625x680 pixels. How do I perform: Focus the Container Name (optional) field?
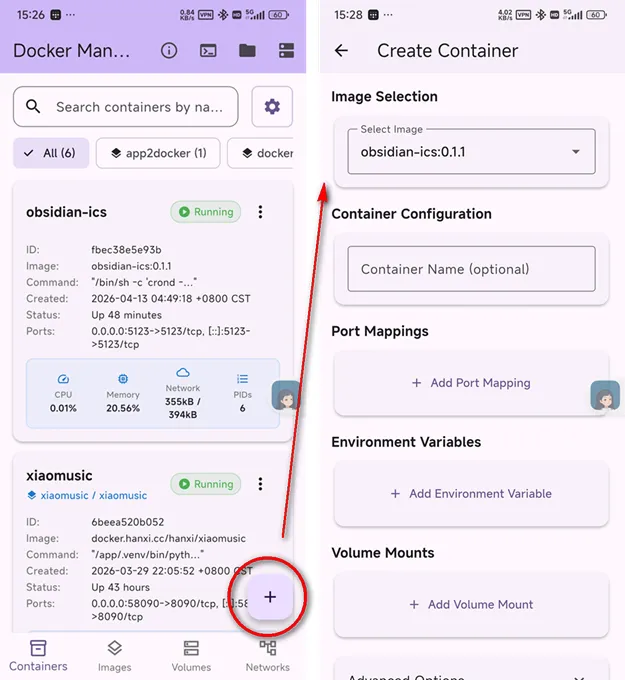(471, 269)
